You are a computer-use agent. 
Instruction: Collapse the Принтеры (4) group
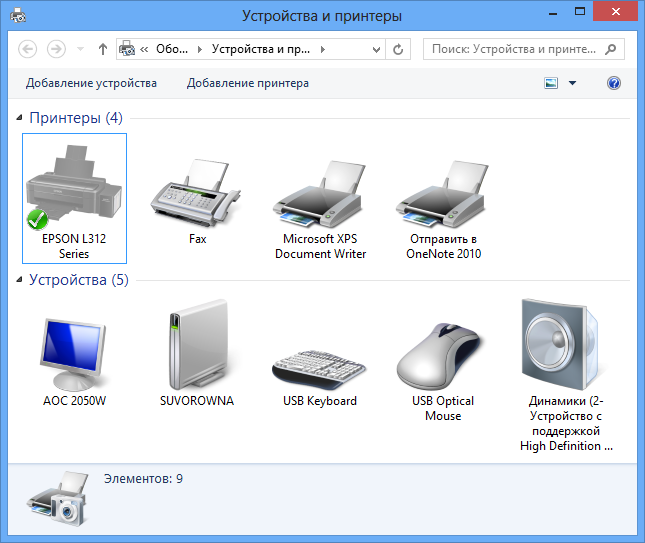[19, 118]
